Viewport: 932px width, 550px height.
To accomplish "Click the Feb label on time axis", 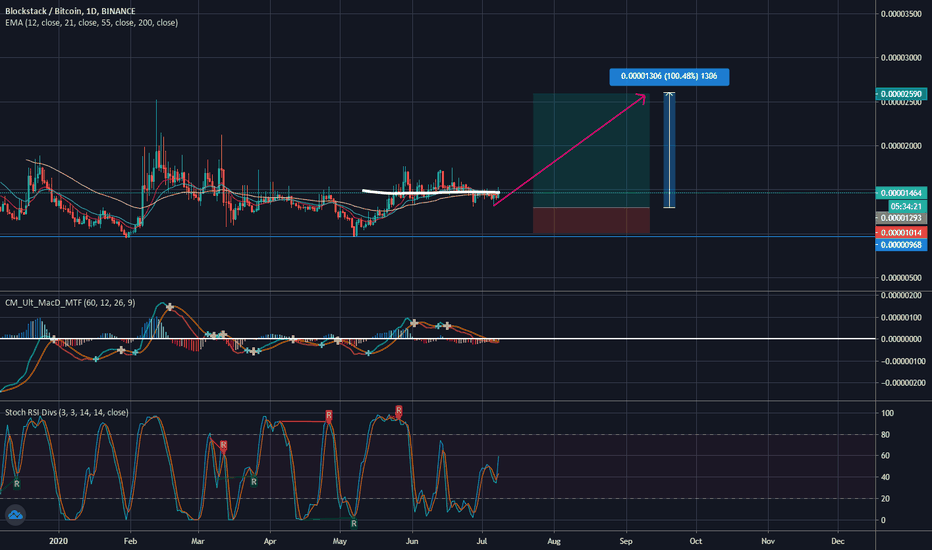I will 130,541.
